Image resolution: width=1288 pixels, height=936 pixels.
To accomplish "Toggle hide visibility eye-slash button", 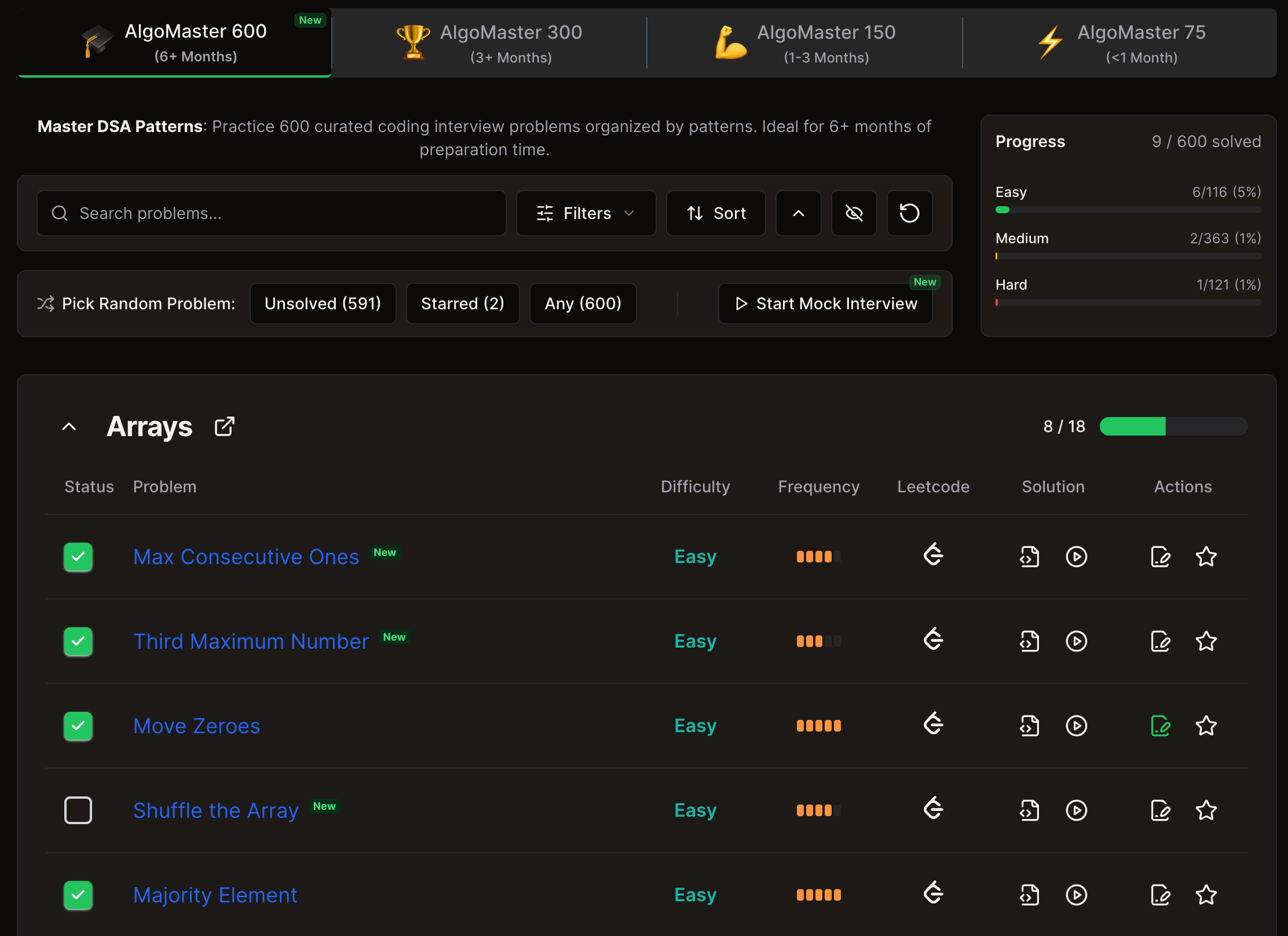I will click(x=854, y=213).
